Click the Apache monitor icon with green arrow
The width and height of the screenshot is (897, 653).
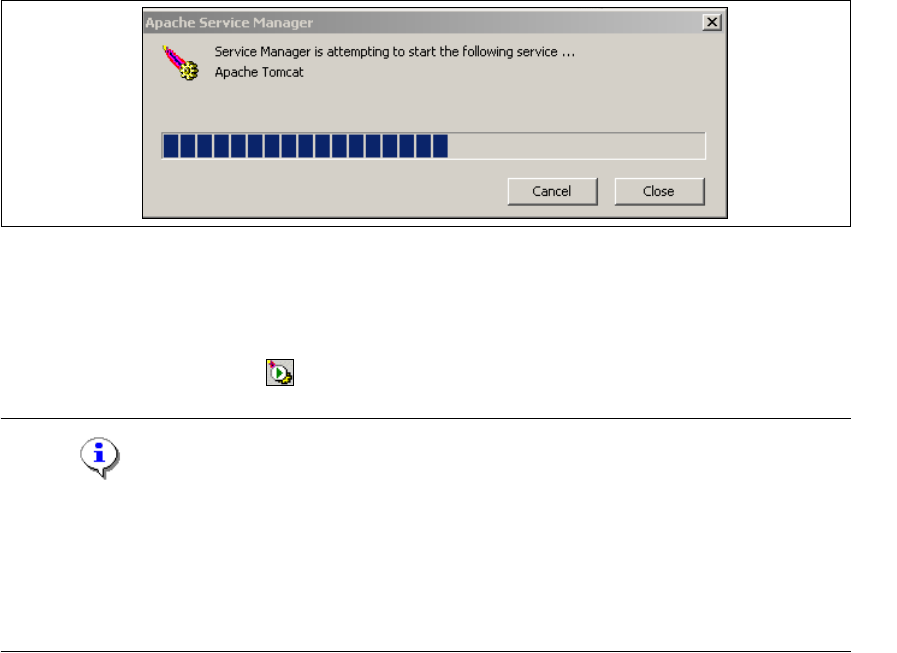click(x=280, y=373)
